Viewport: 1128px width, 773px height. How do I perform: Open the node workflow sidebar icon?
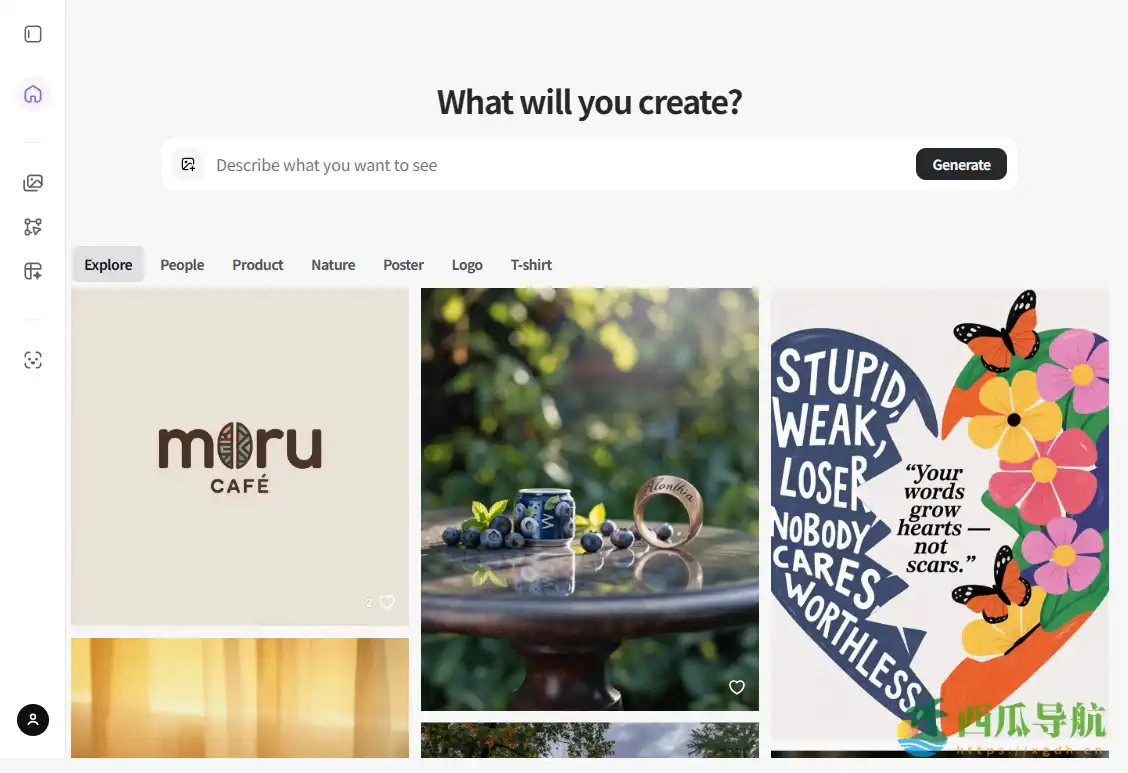point(33,227)
